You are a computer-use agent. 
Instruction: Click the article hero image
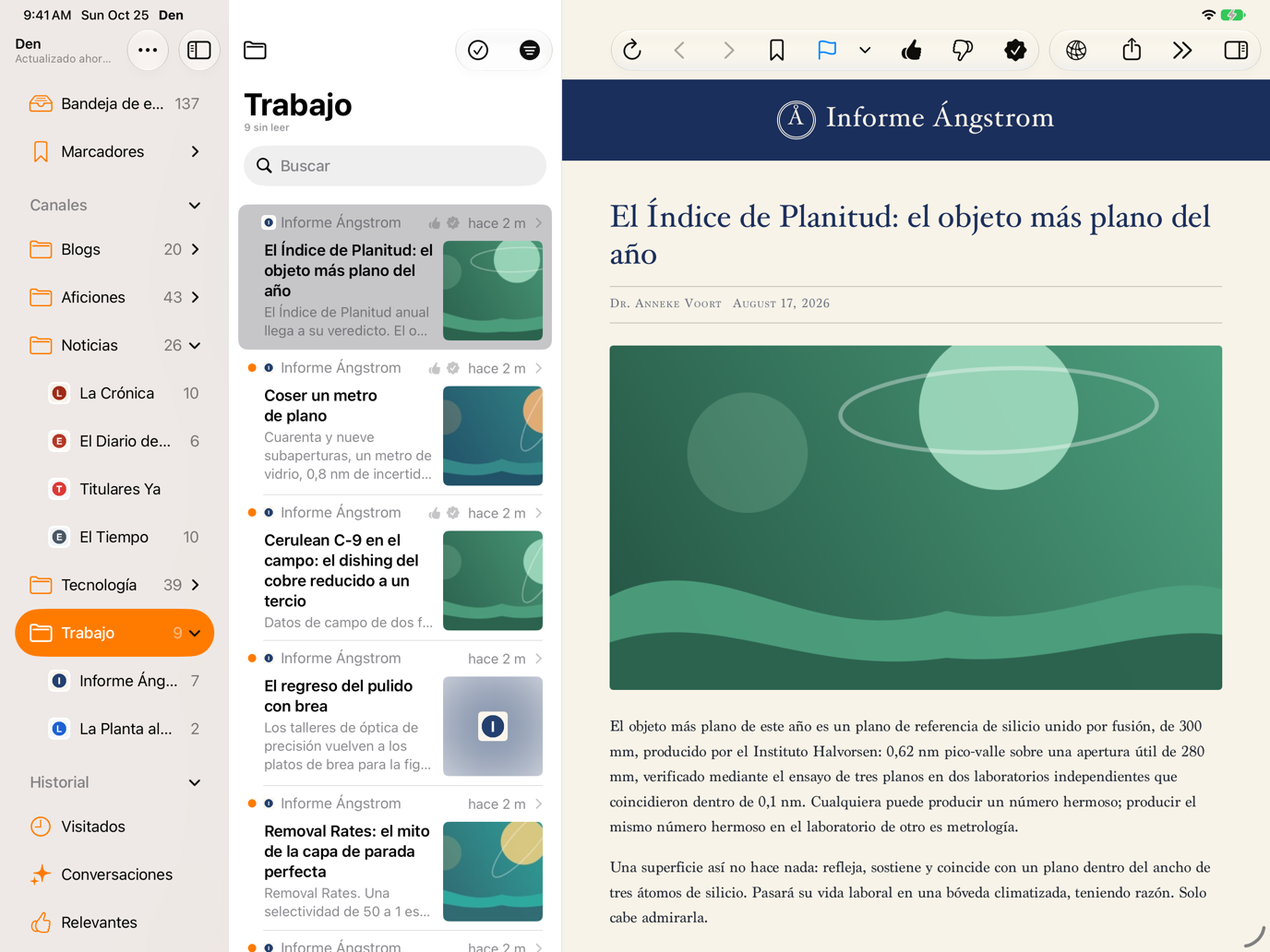916,518
